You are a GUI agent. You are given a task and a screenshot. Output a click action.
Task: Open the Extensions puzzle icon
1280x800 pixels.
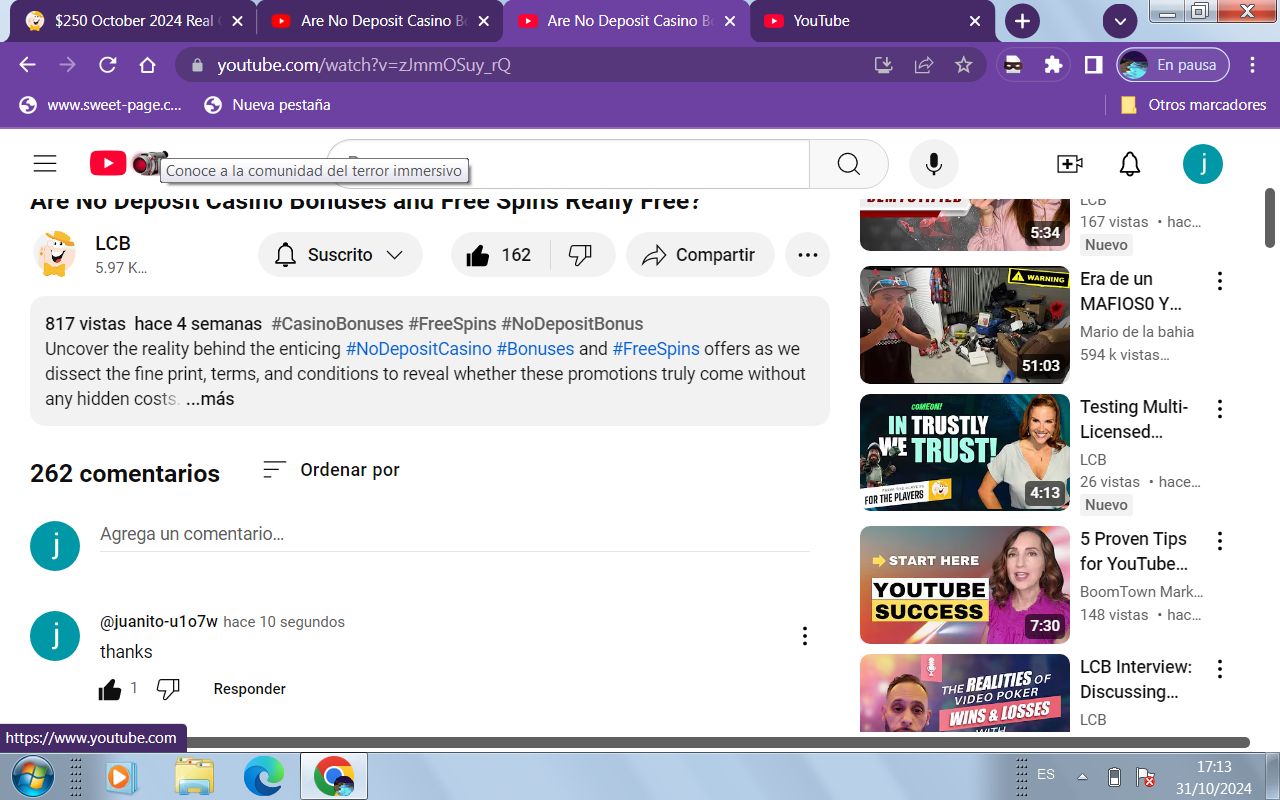[1053, 65]
